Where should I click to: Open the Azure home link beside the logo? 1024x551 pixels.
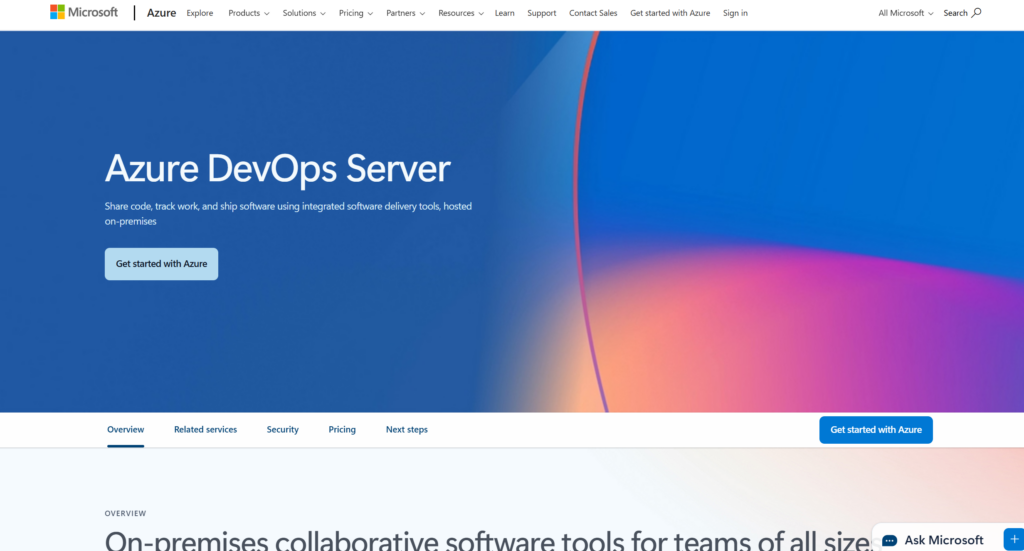(161, 13)
